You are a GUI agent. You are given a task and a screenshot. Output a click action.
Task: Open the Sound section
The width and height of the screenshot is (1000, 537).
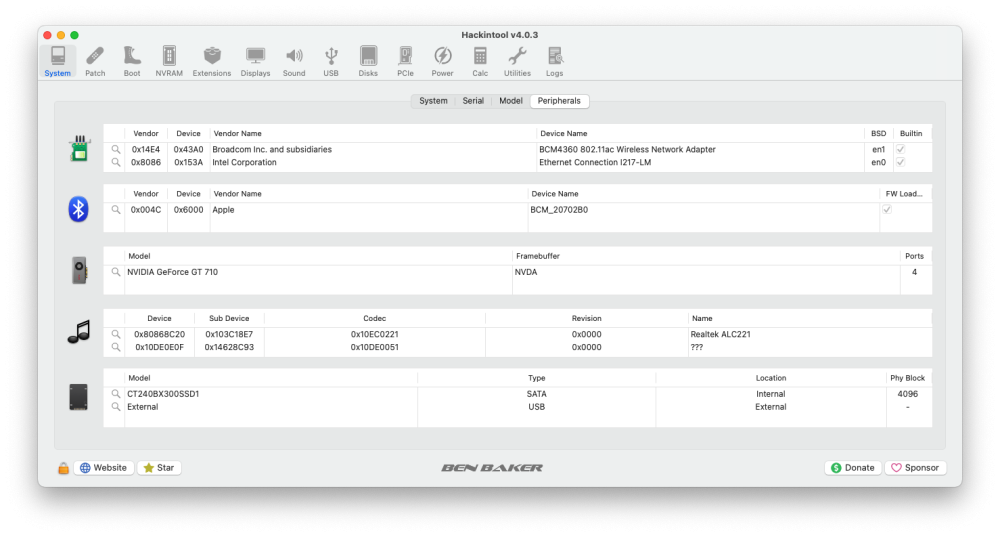pos(294,62)
